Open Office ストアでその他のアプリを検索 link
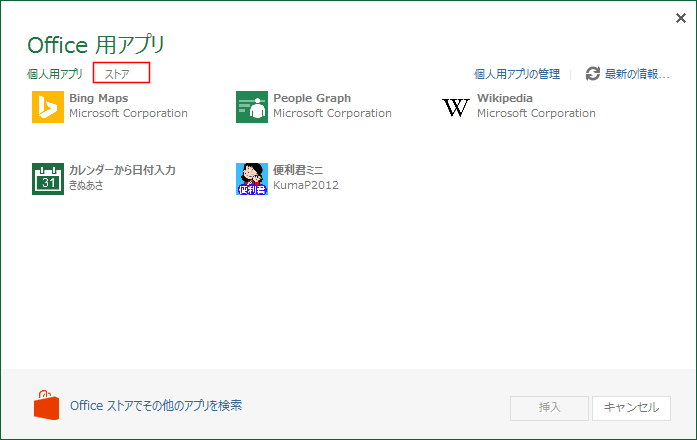This screenshot has height=440, width=697. 156,405
